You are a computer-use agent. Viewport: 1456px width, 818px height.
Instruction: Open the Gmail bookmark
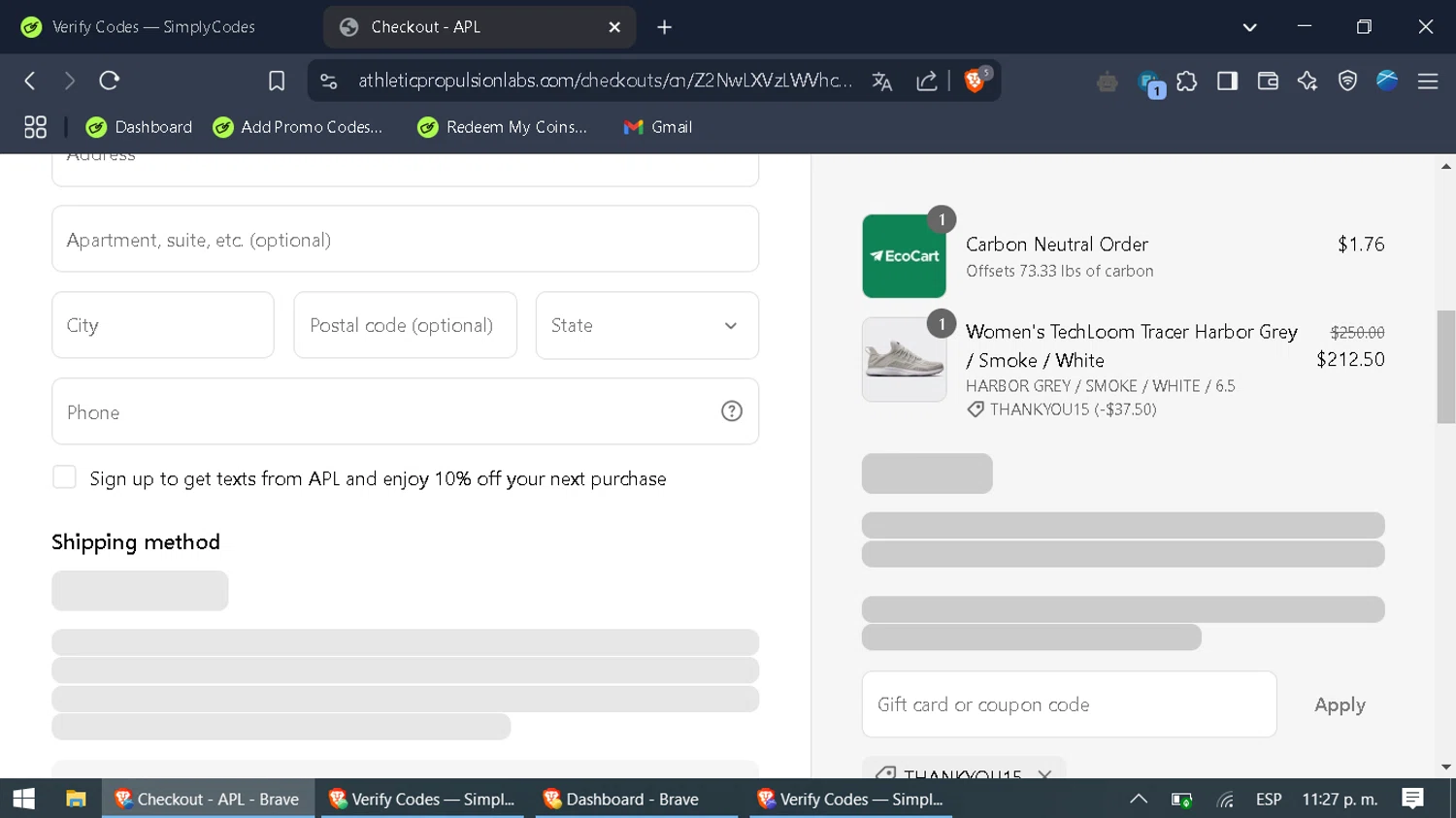click(x=658, y=127)
